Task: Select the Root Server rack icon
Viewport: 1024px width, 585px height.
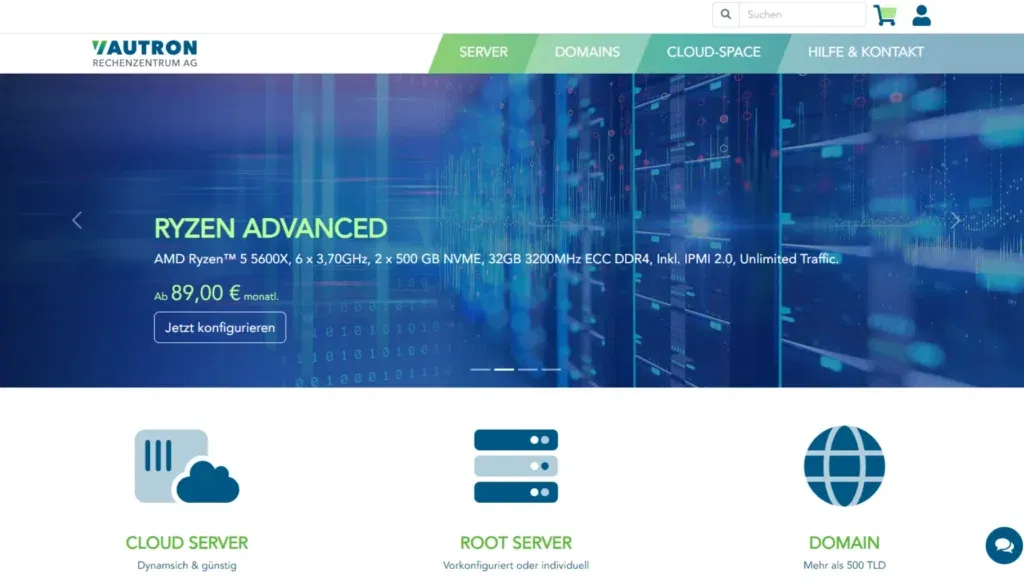Action: (516, 465)
